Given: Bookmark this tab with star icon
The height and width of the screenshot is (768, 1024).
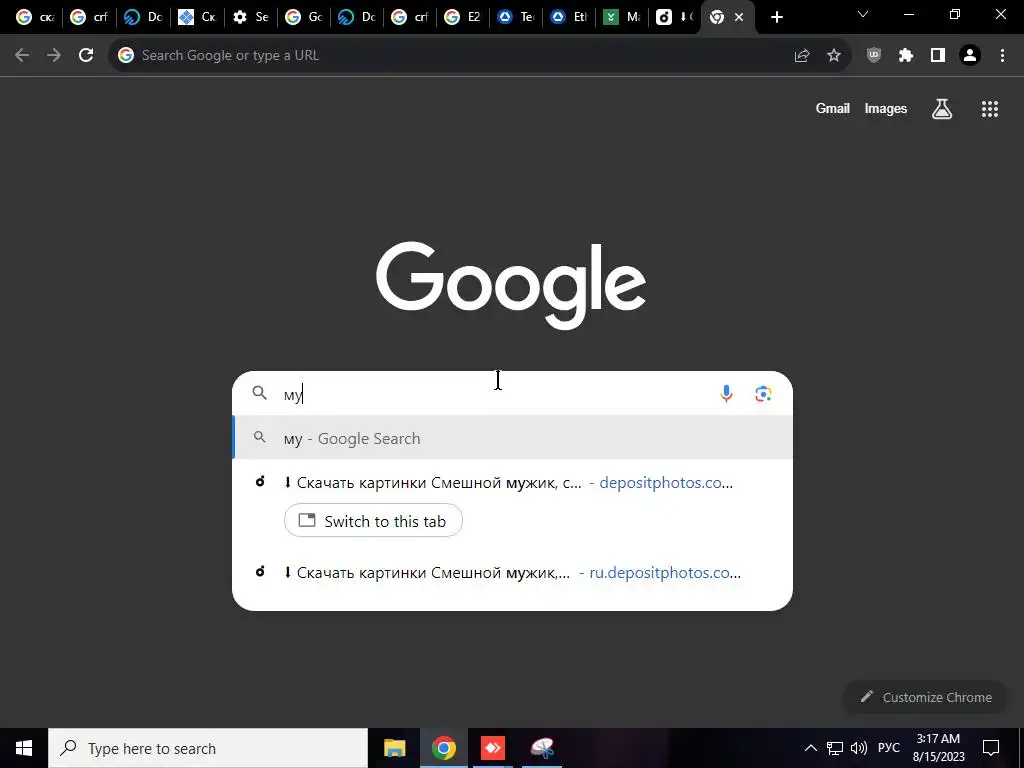Looking at the screenshot, I should click(834, 56).
